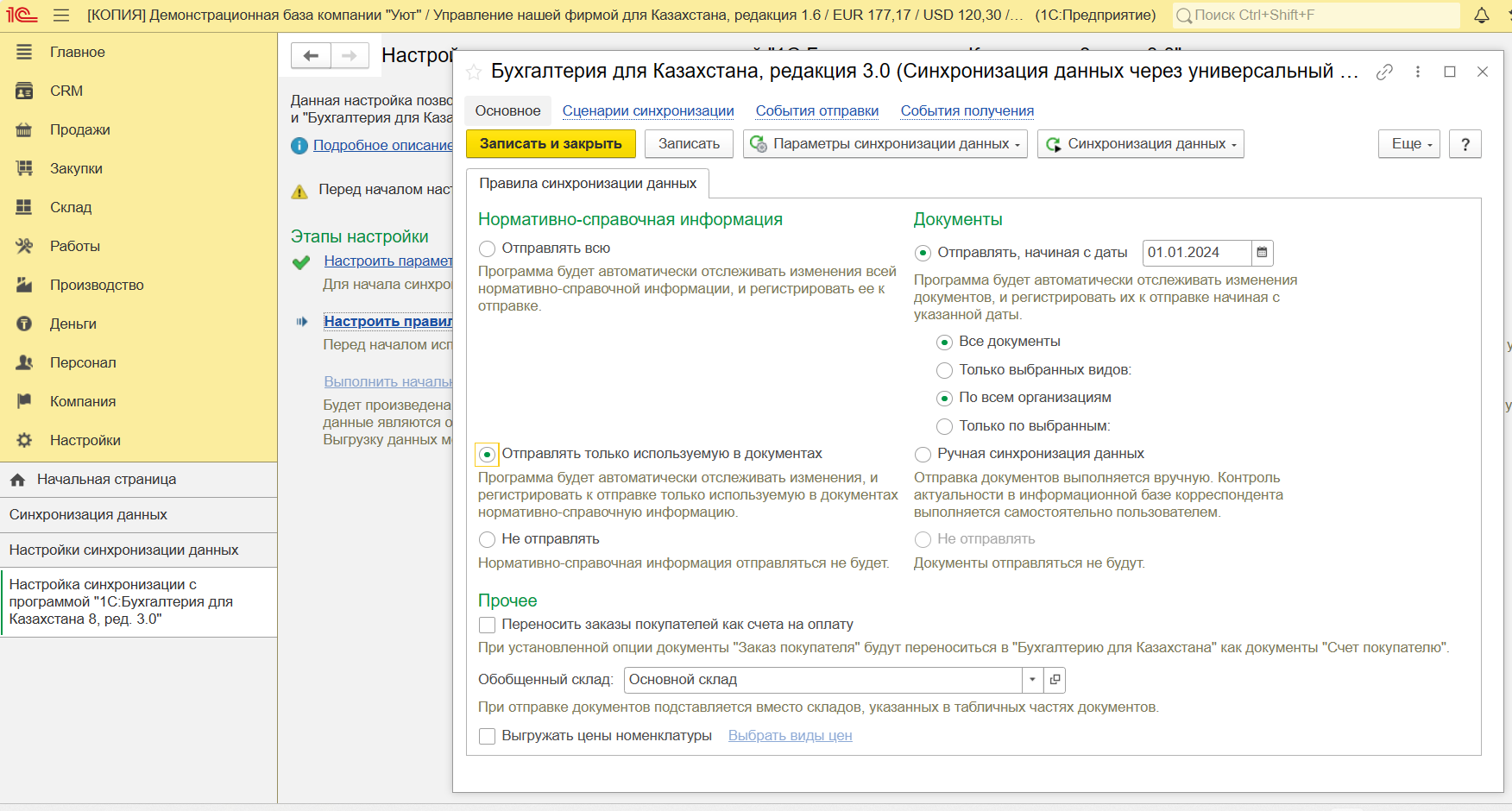
Task: Check Выгружать цены номенклатуры option
Action: (488, 736)
